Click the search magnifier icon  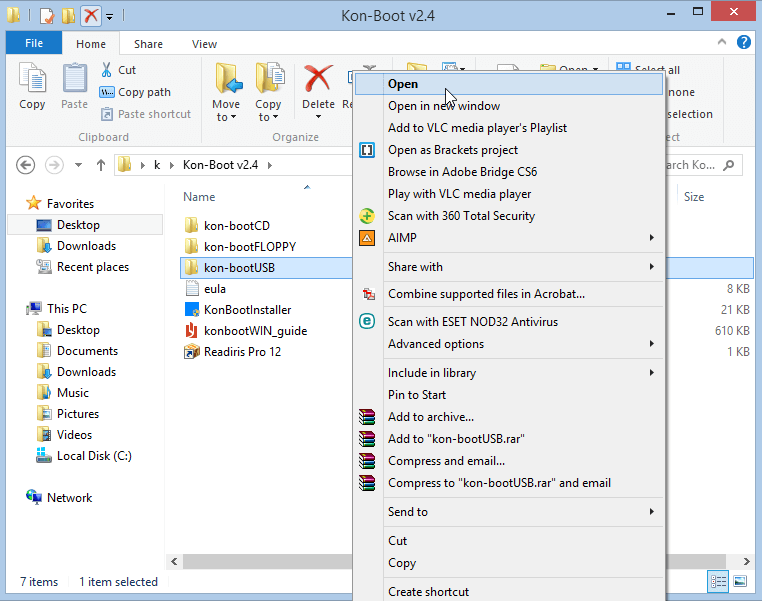pos(728,165)
